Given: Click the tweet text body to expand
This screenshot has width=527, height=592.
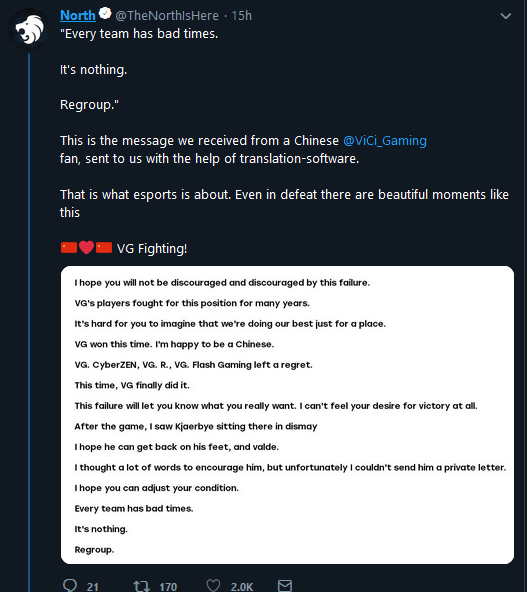Looking at the screenshot, I should pos(284,140).
